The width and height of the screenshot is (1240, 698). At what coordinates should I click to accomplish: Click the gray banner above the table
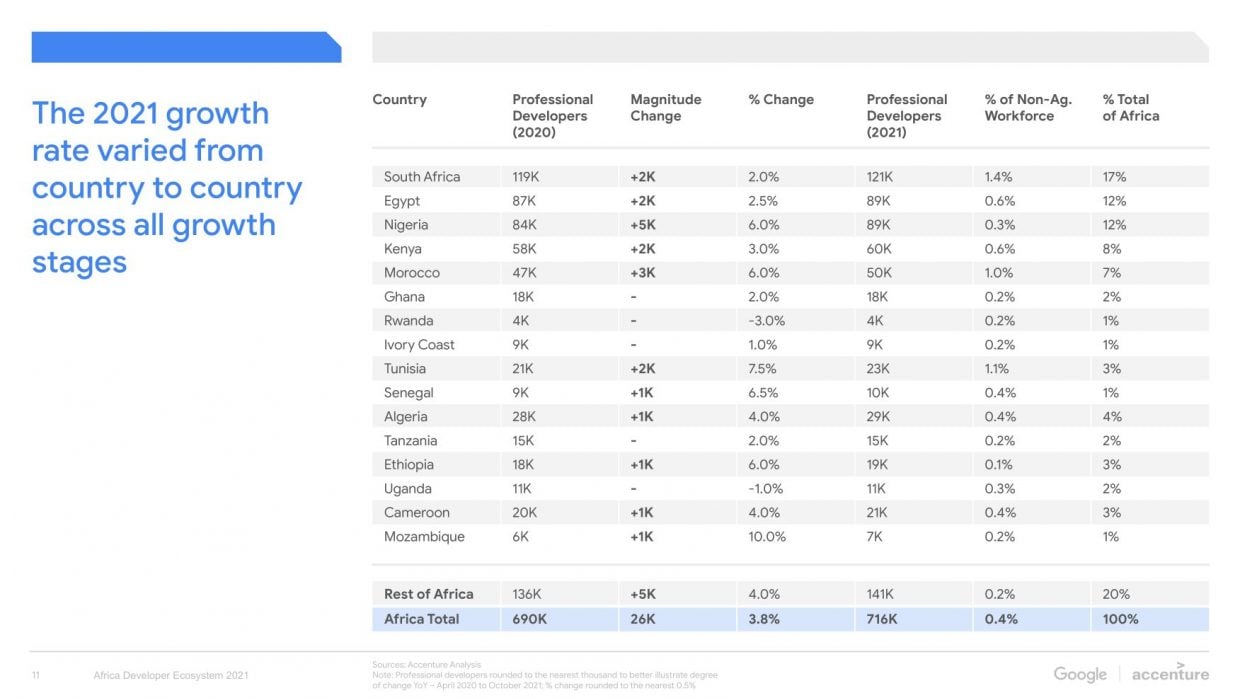[790, 47]
